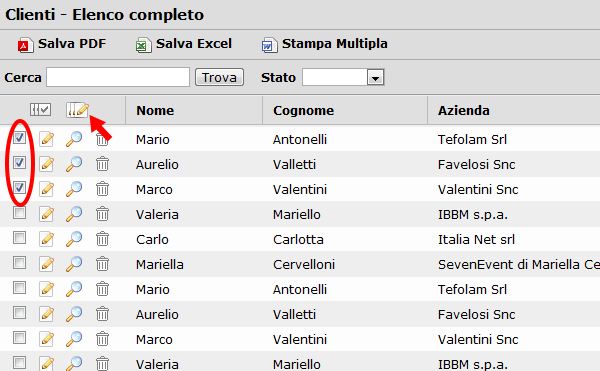The image size is (600, 371).
Task: Uncheck the checkbox for Marco Valentini's first row
Action: [x=20, y=187]
